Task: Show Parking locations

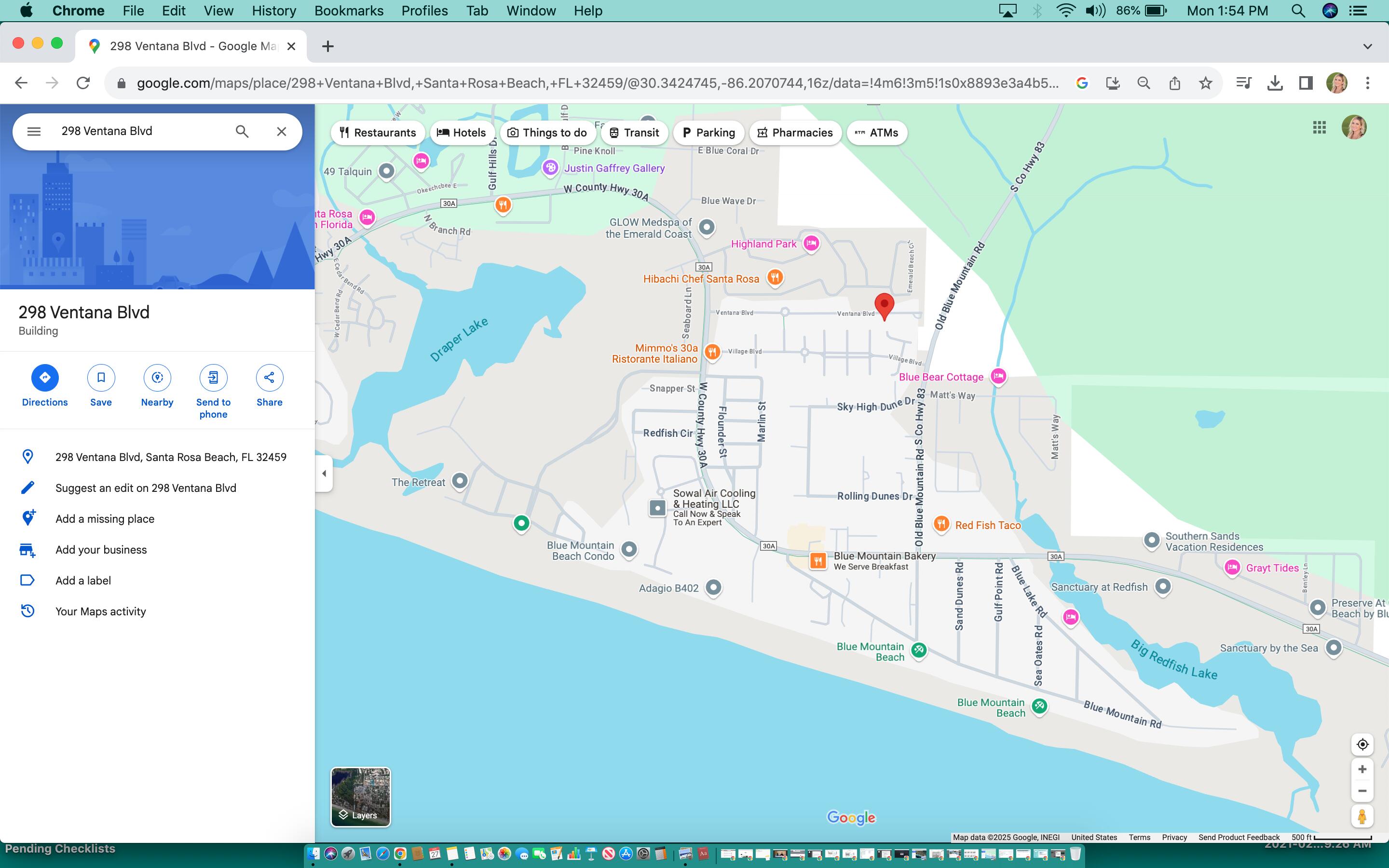Action: [708, 133]
